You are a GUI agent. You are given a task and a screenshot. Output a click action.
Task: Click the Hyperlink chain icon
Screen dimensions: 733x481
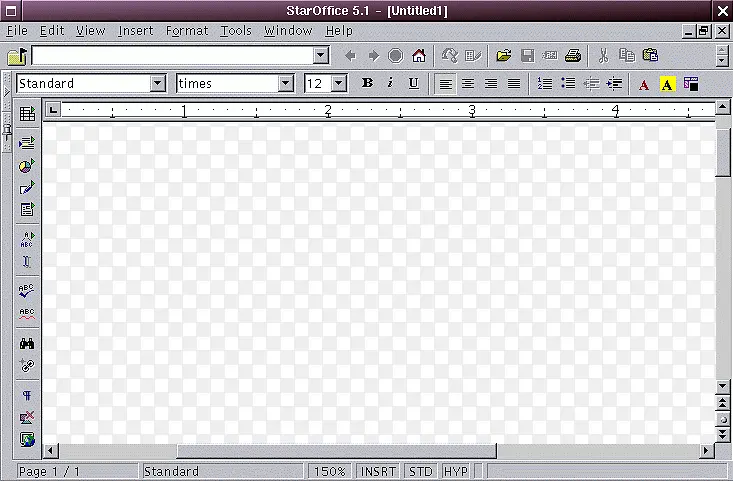(x=27, y=366)
